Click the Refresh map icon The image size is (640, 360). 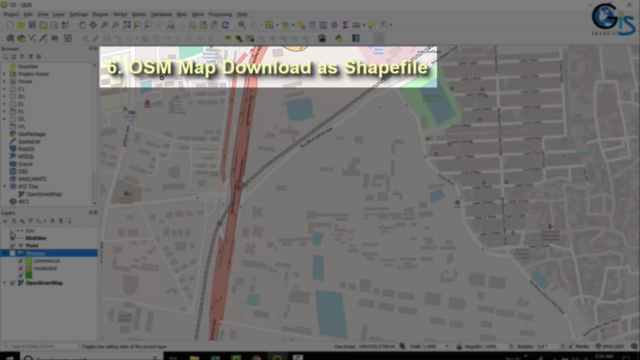pyautogui.click(x=225, y=25)
